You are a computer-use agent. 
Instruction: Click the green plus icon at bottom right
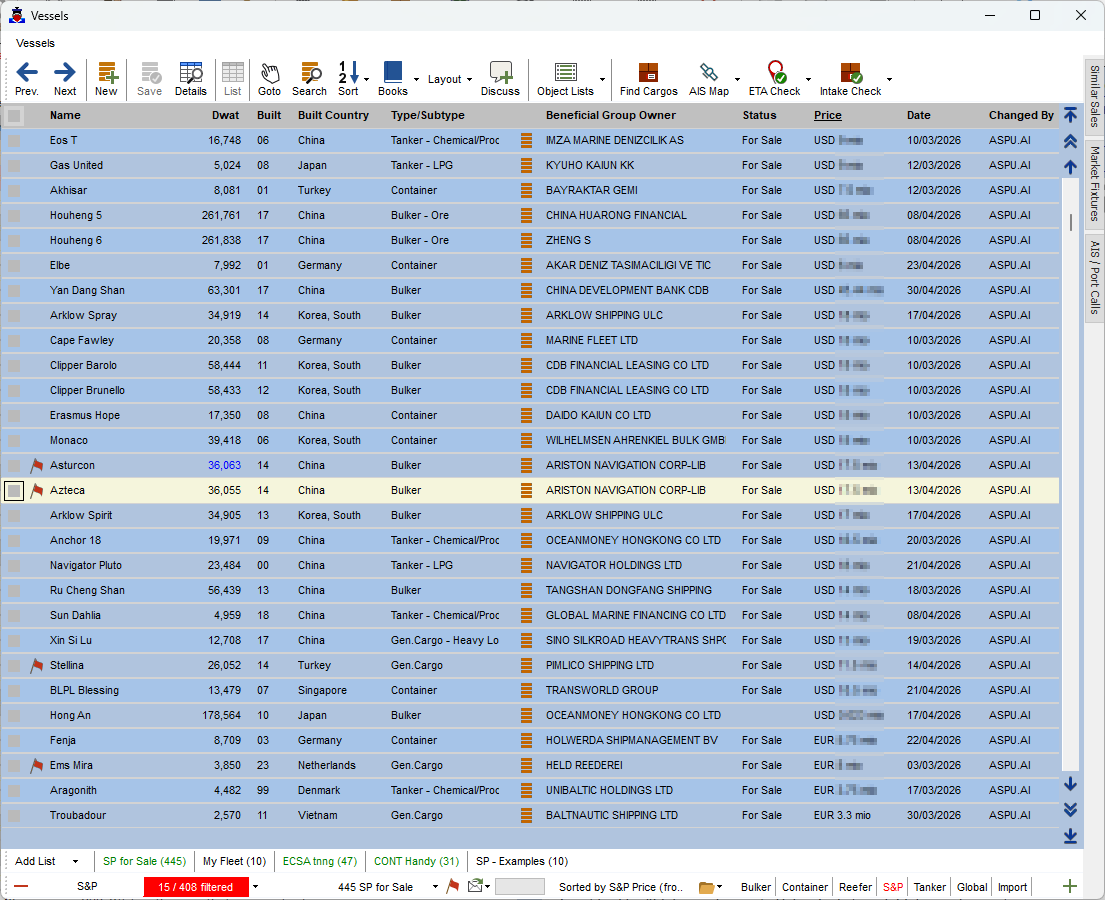click(1070, 887)
